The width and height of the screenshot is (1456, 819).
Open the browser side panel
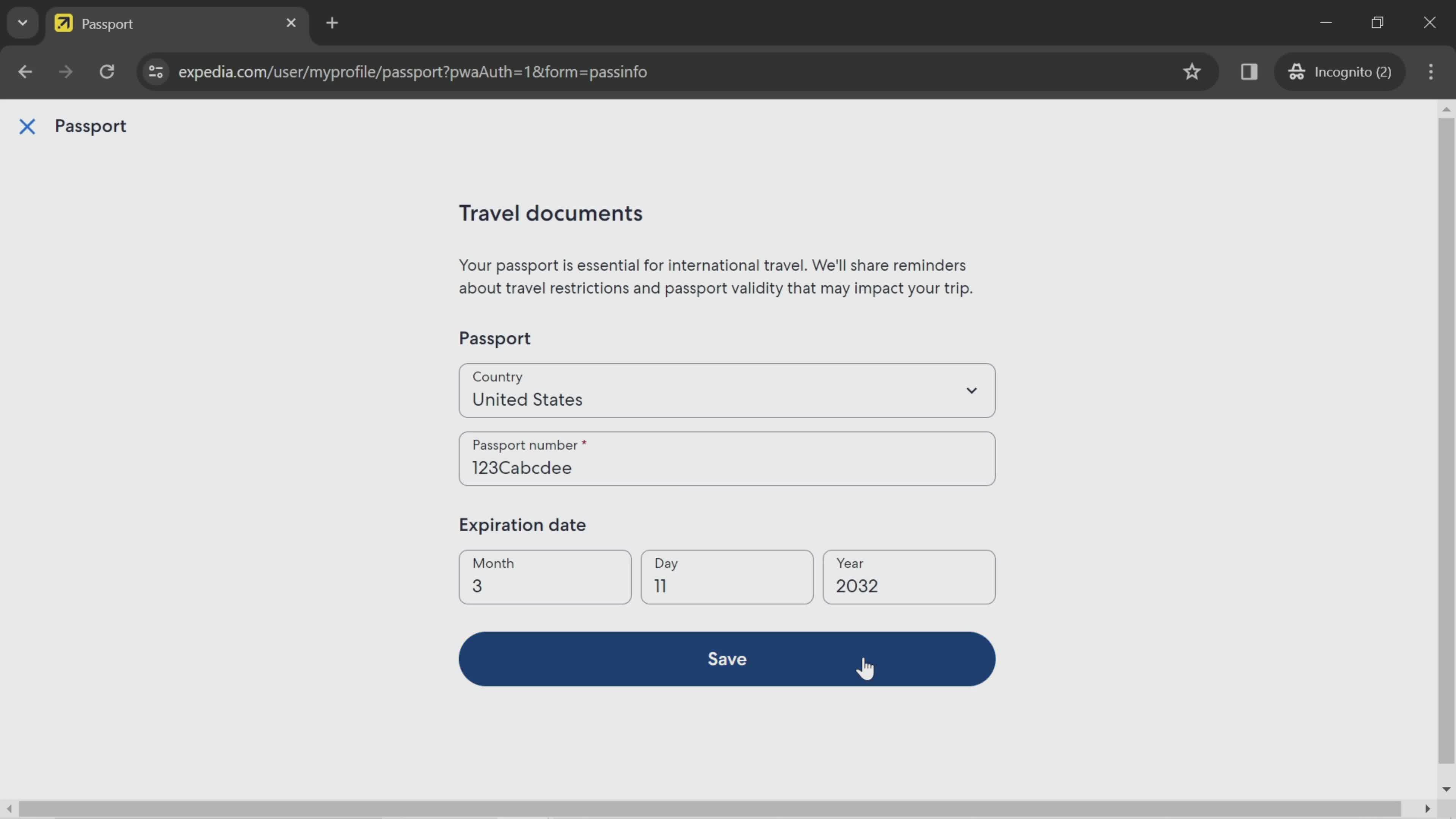(x=1249, y=72)
